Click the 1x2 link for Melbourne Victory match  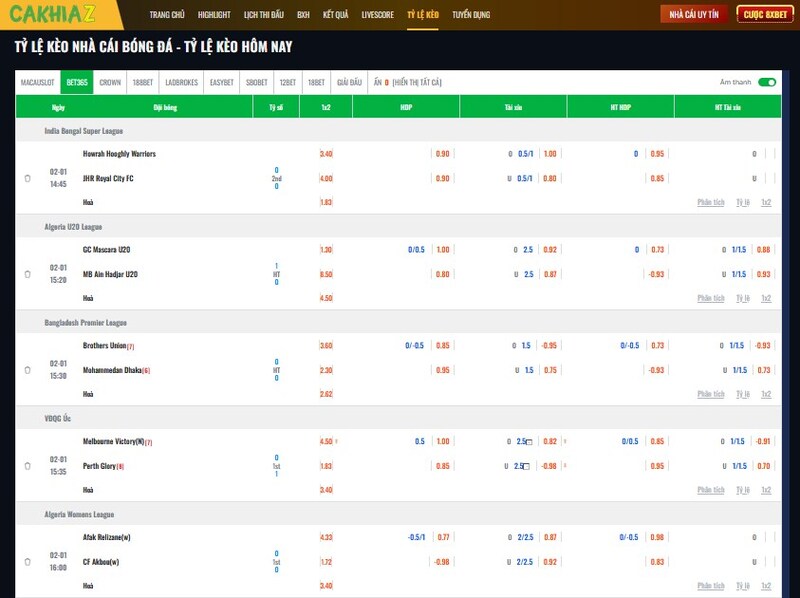point(766,490)
